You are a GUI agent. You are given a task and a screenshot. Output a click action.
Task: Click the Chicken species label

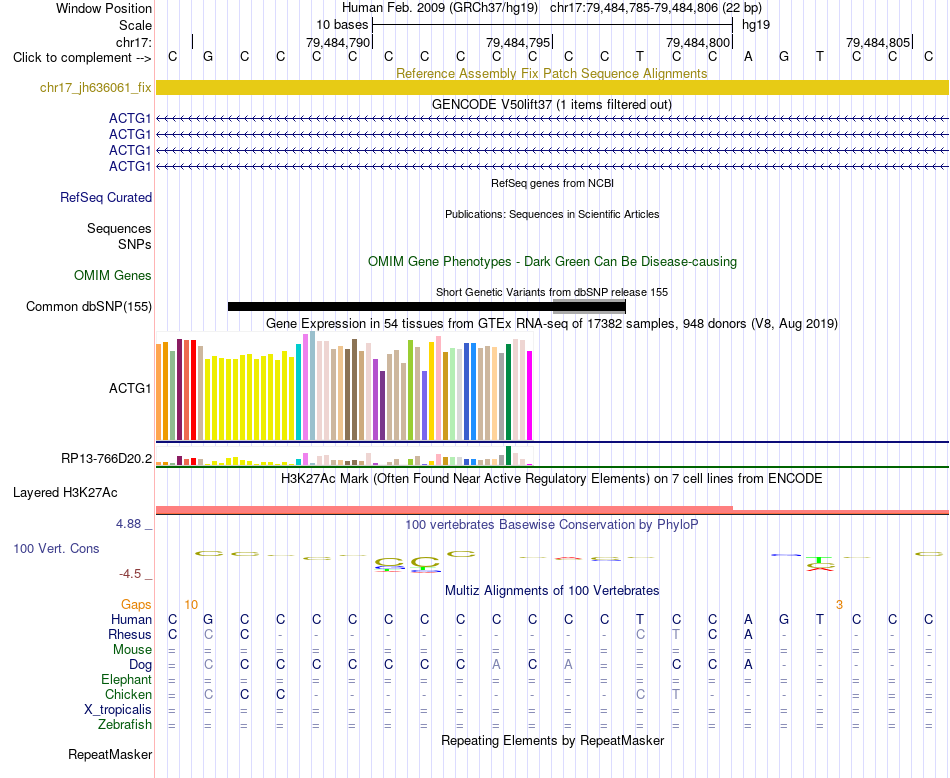pyautogui.click(x=128, y=694)
